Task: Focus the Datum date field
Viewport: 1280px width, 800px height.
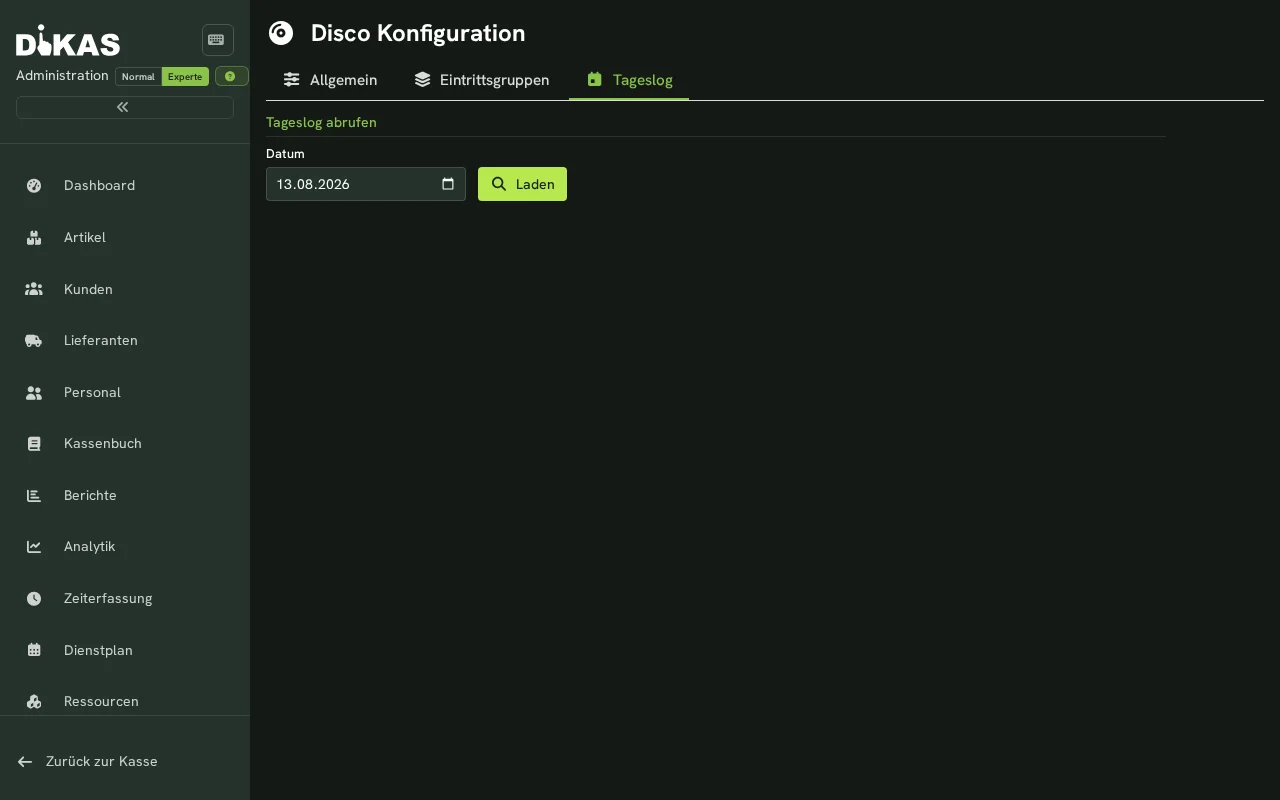Action: (x=366, y=184)
